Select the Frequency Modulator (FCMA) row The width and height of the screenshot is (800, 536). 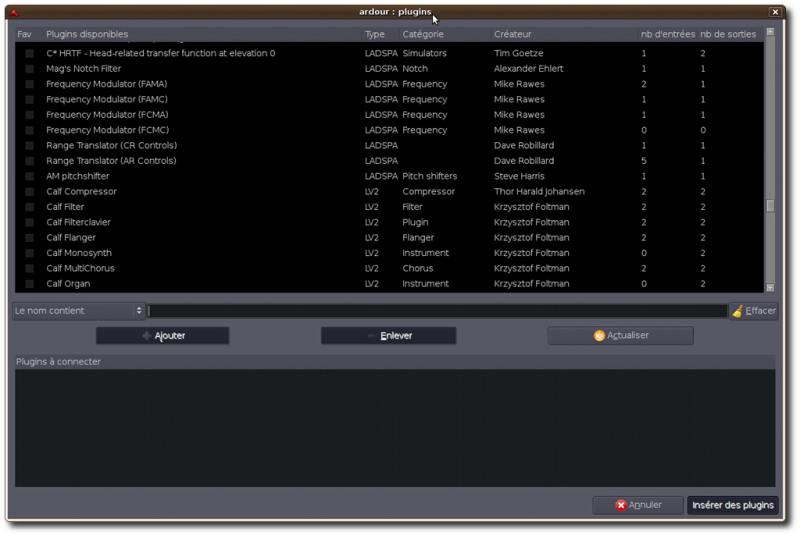(389, 115)
